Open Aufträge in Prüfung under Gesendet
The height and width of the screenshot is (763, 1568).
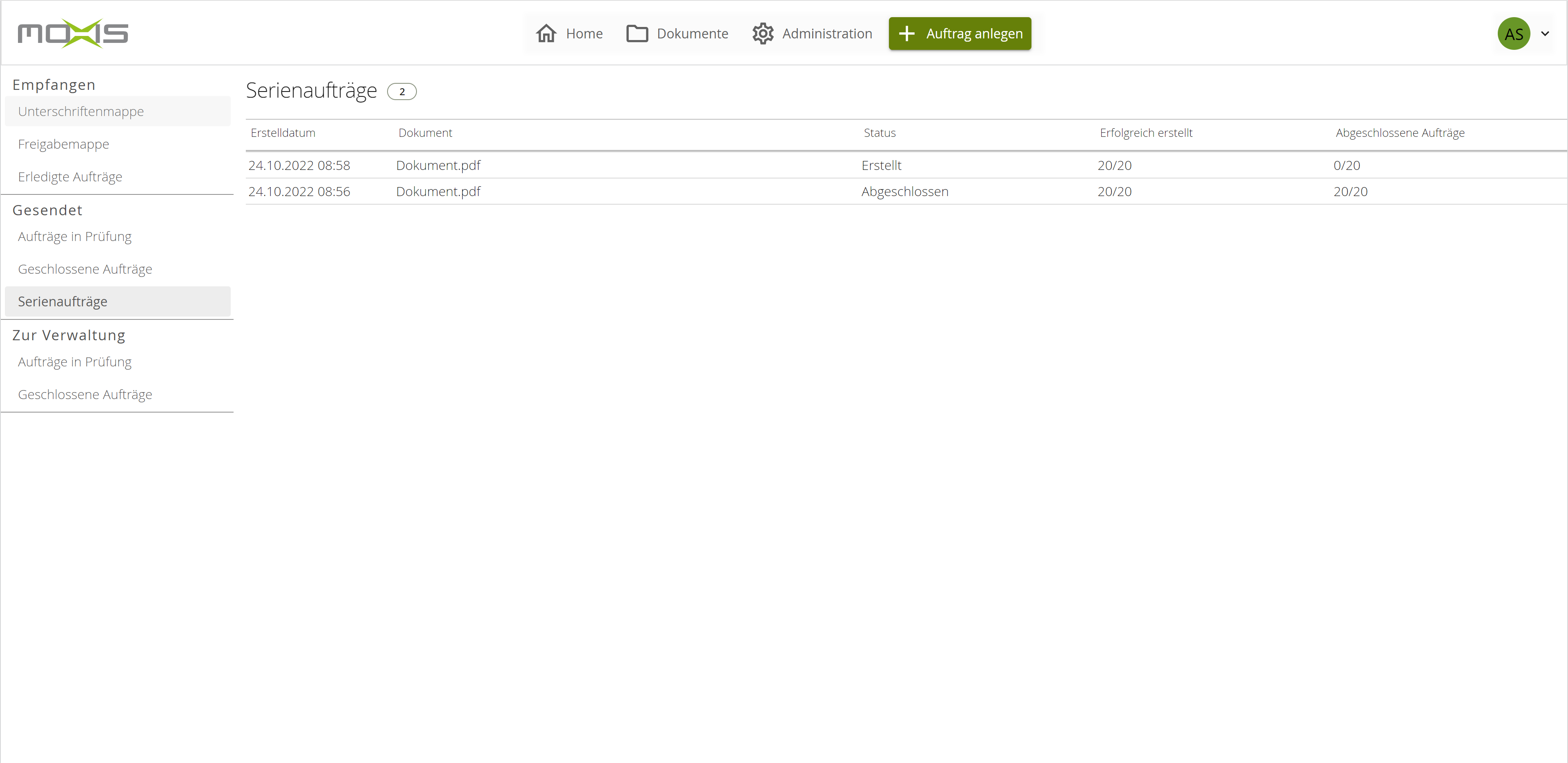click(75, 236)
